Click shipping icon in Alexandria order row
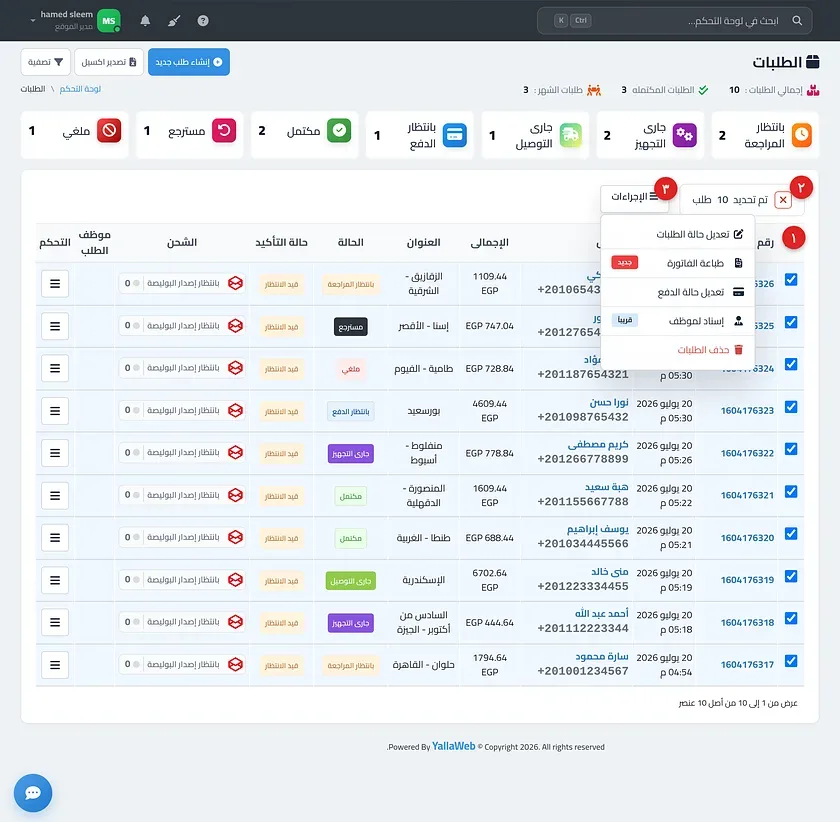The width and height of the screenshot is (840, 822). [235, 580]
